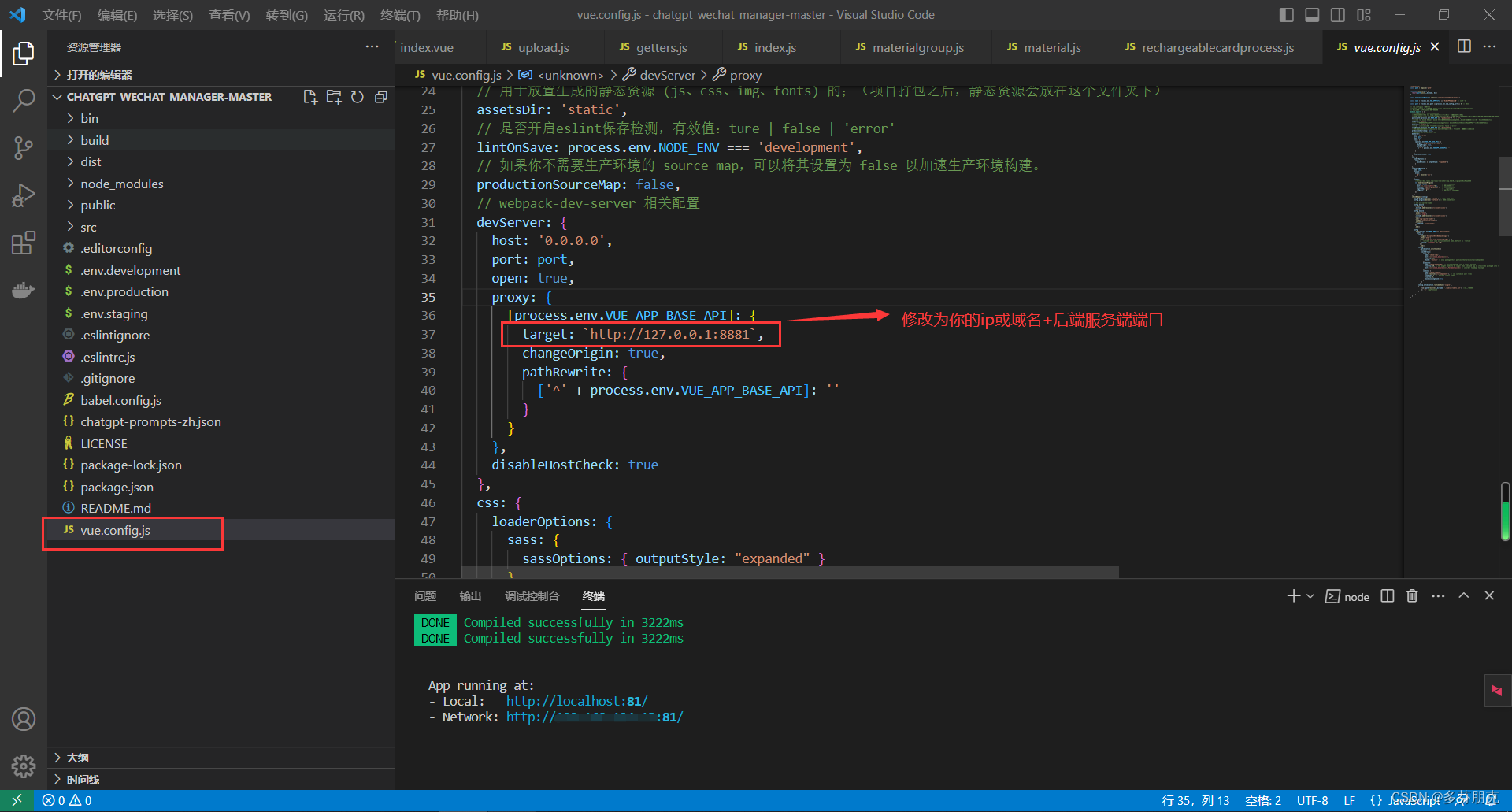This screenshot has height=812, width=1512.
Task: Open customize layout control
Action: (x=1364, y=15)
